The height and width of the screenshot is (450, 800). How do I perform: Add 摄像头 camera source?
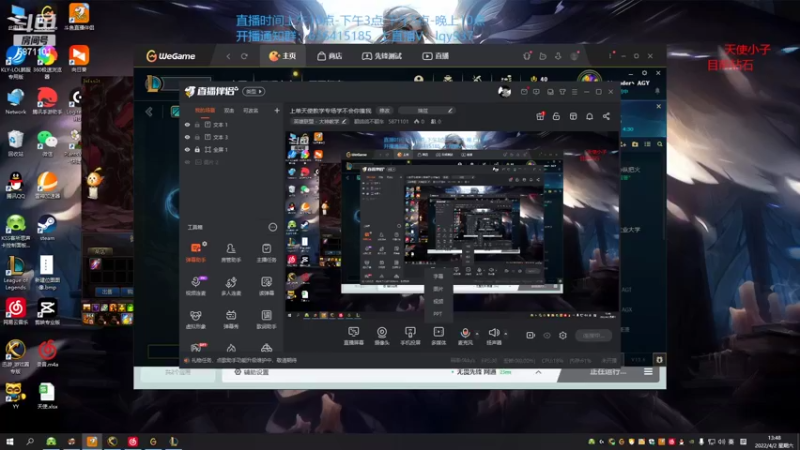coord(382,336)
